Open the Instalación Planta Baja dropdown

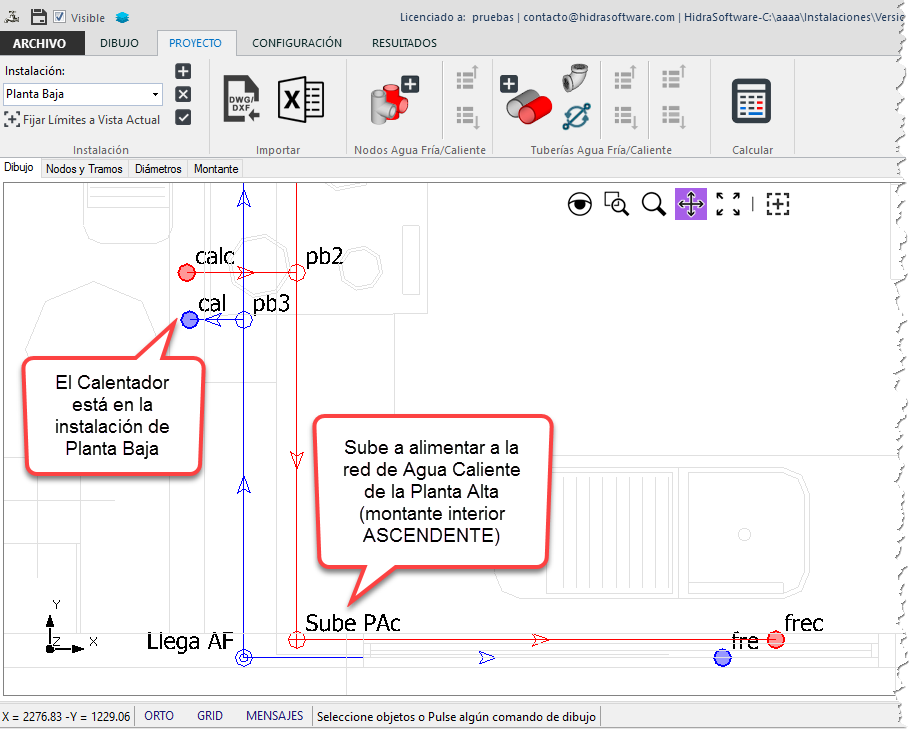[155, 94]
